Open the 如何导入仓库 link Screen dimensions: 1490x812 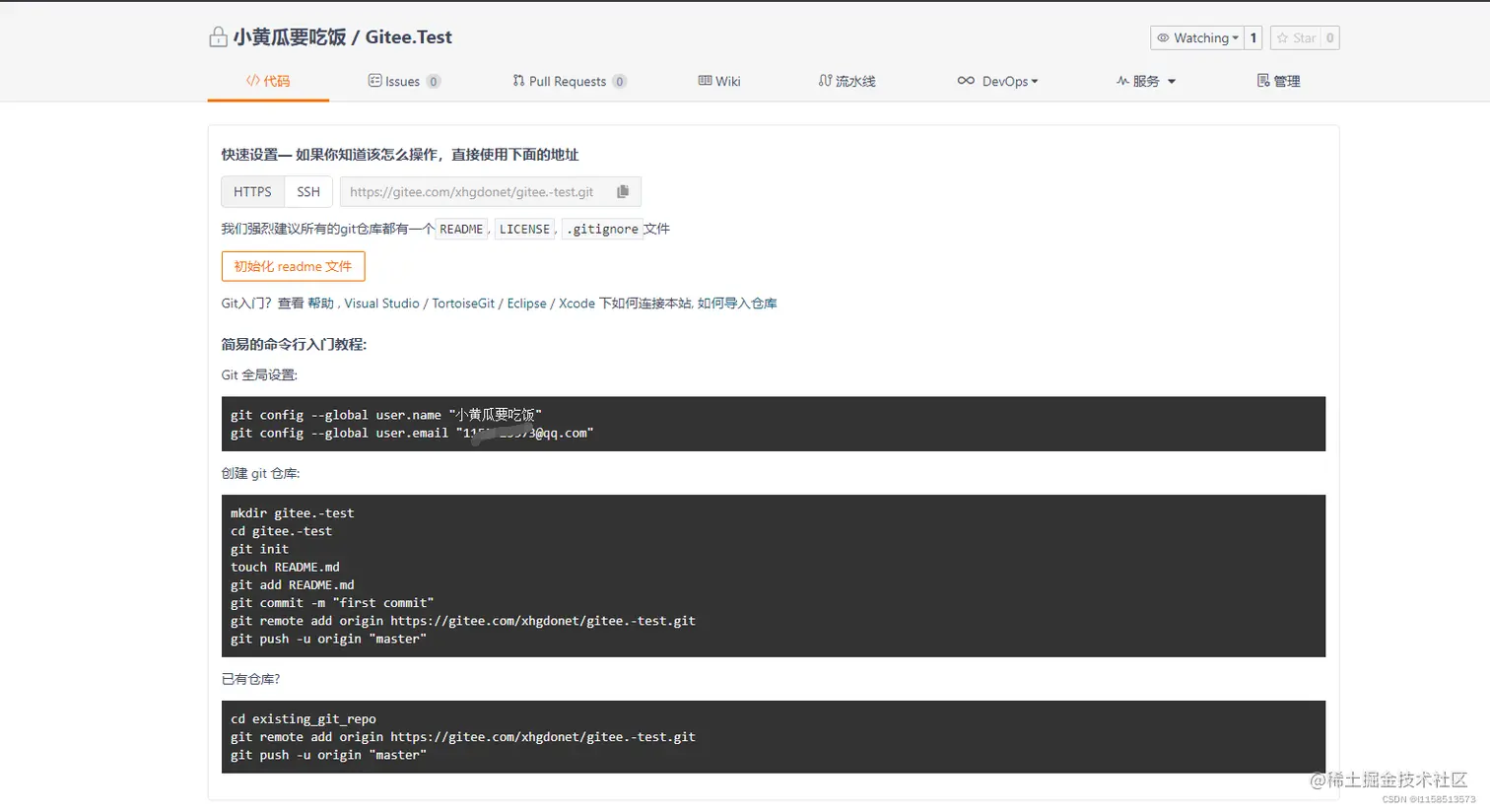coord(737,304)
